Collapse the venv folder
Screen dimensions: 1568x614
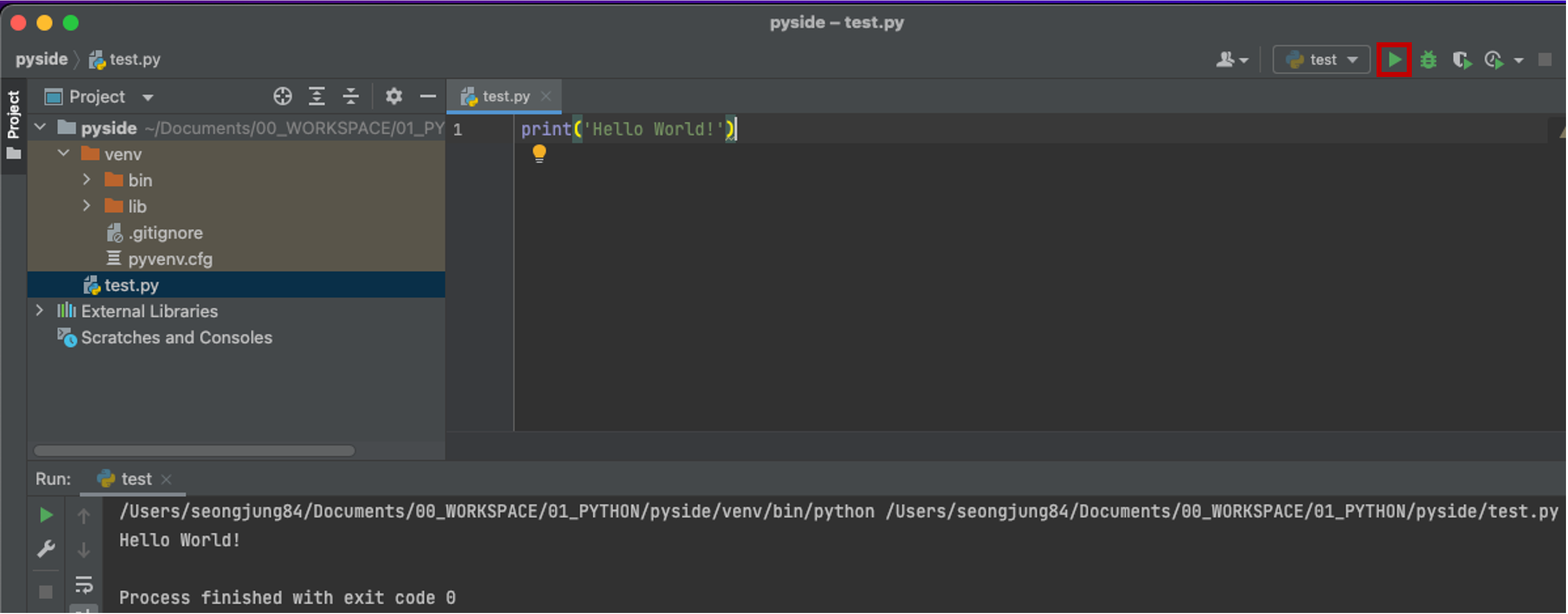click(64, 154)
